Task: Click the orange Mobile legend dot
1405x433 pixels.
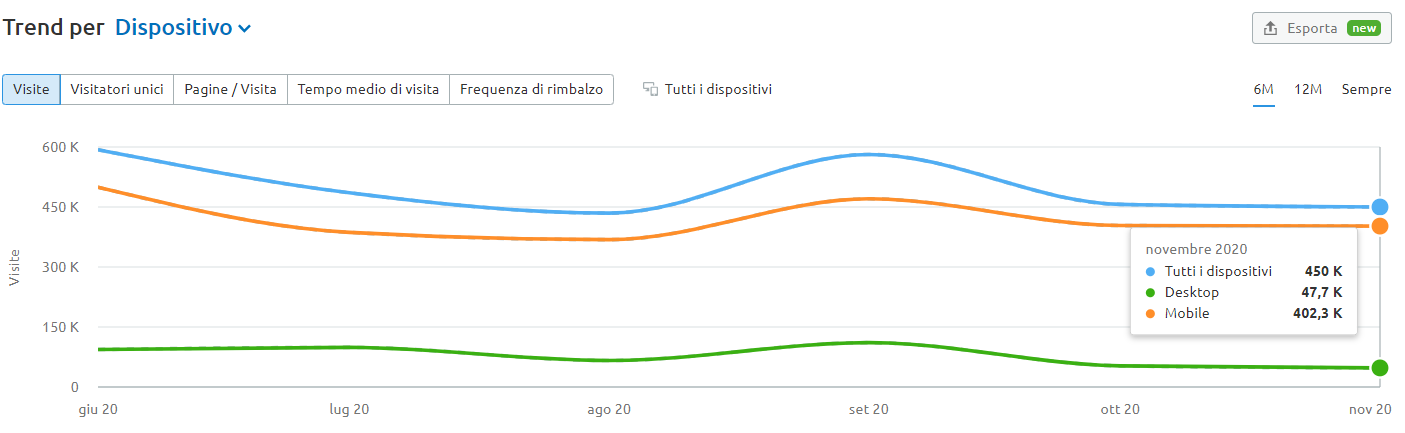Action: tap(1150, 313)
